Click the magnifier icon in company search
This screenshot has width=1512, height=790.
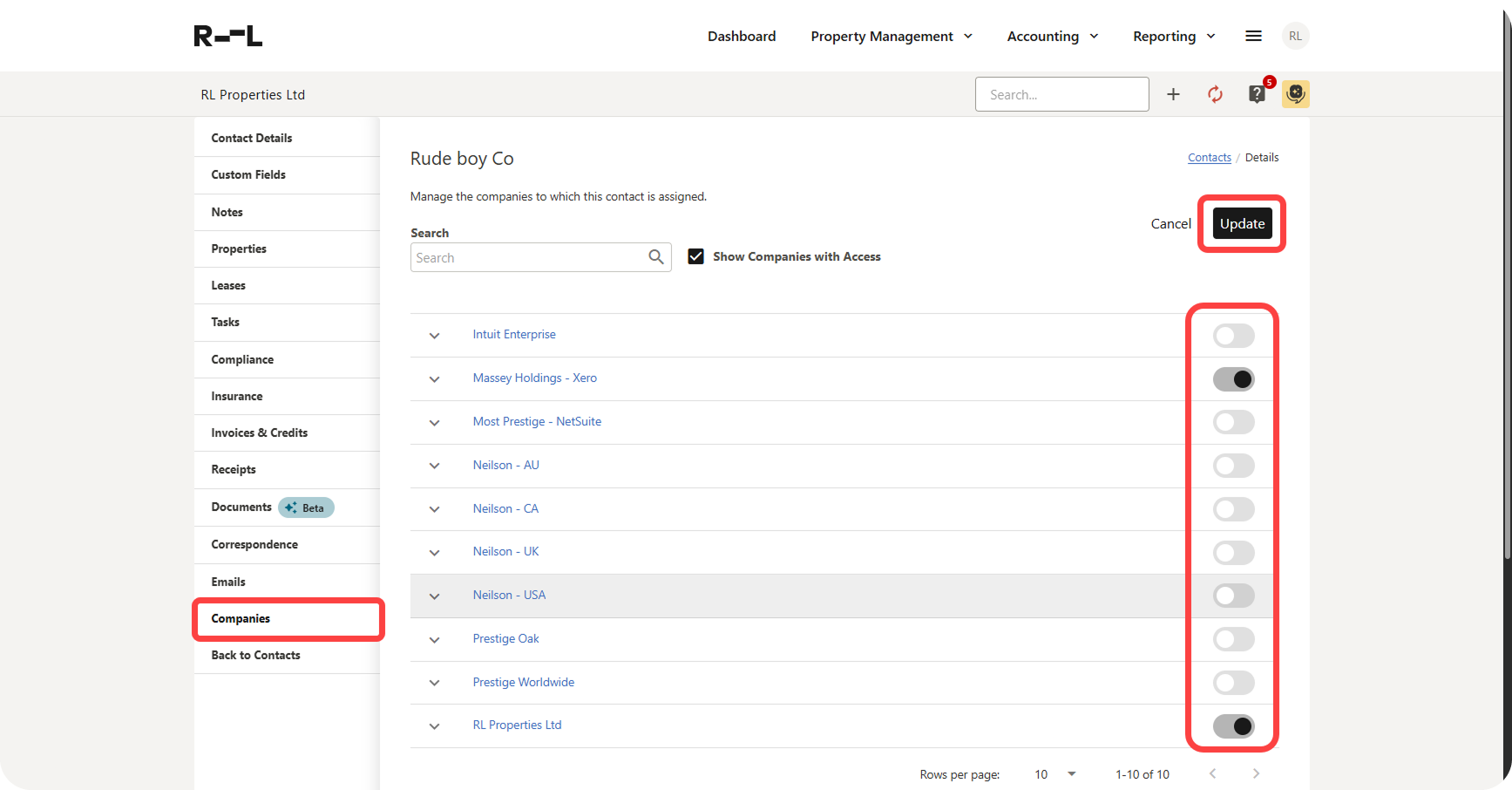[x=656, y=257]
